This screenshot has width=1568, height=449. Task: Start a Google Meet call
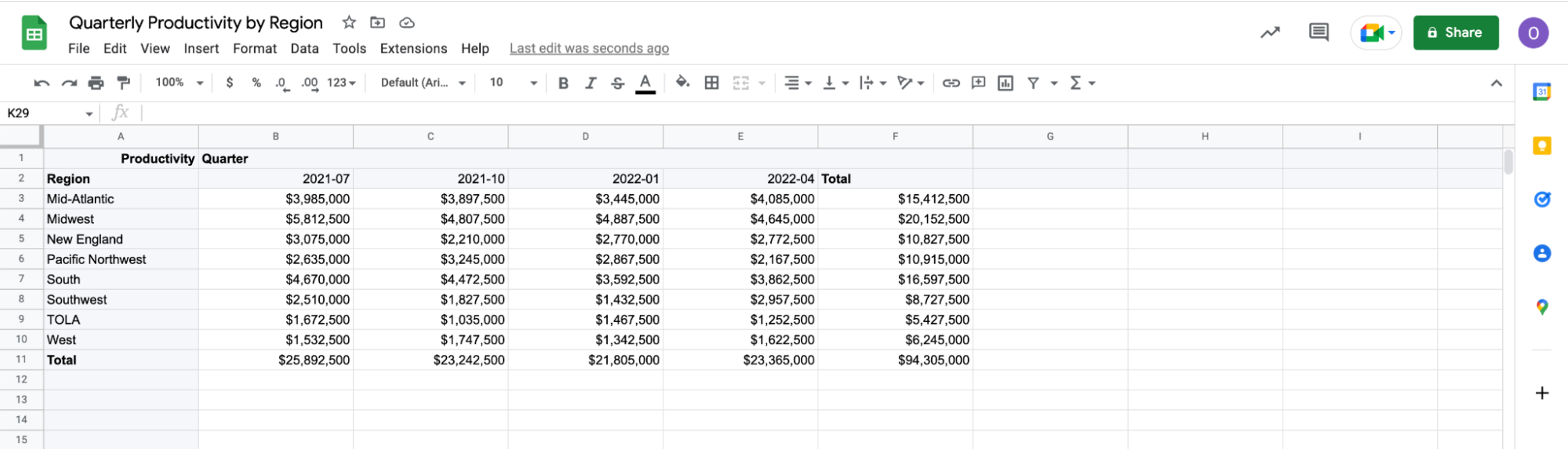(1376, 32)
